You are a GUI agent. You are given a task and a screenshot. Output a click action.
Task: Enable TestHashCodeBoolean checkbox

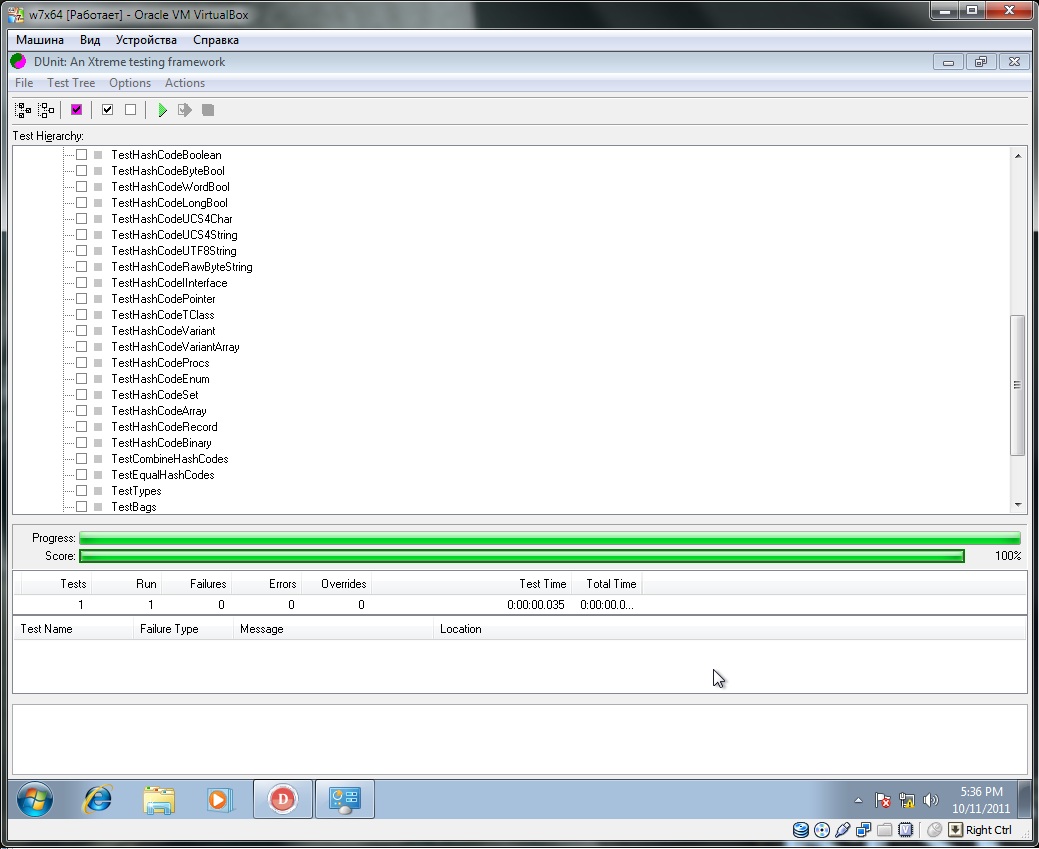click(x=82, y=154)
